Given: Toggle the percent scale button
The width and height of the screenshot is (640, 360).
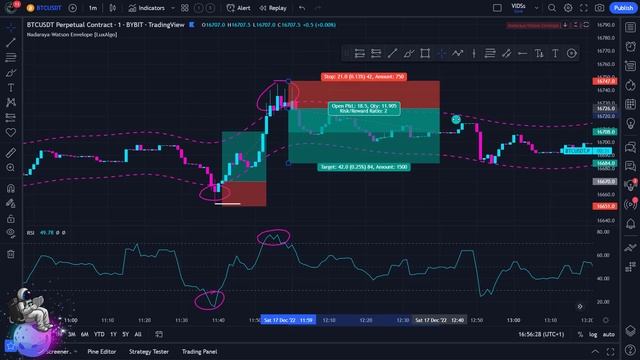Looking at the screenshot, I should 580,334.
